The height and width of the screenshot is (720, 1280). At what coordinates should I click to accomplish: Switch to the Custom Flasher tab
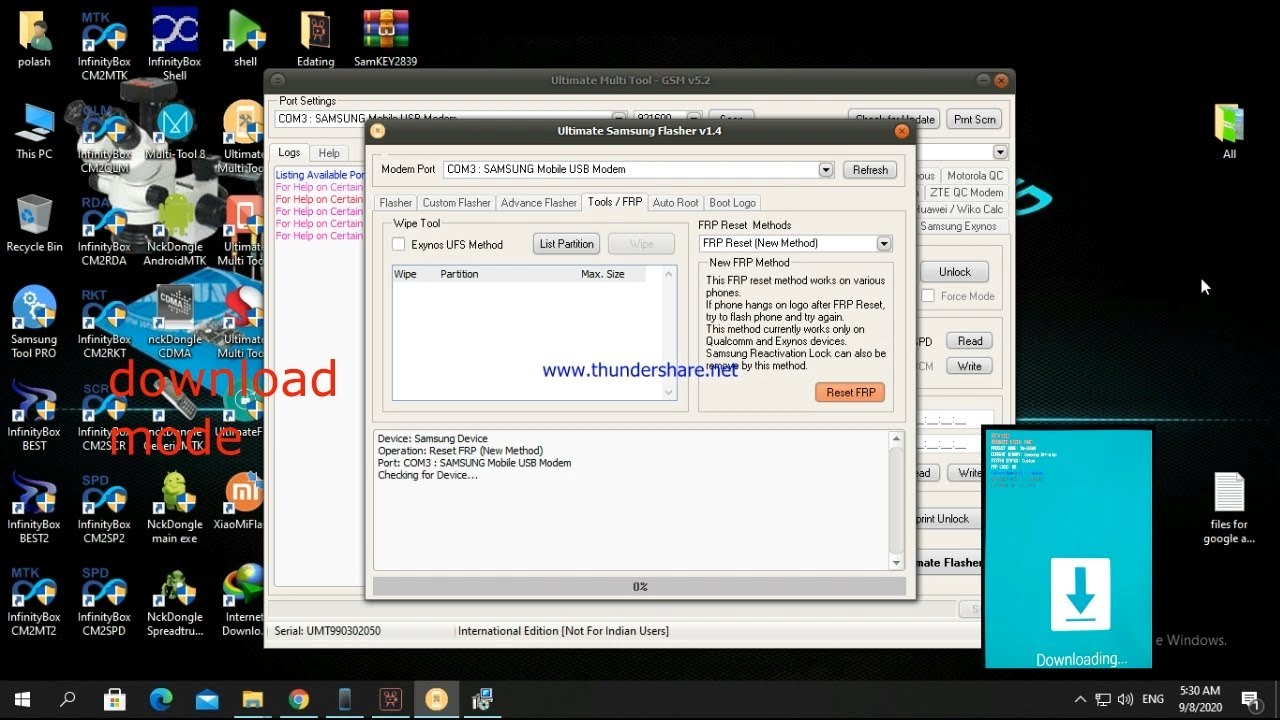(457, 203)
